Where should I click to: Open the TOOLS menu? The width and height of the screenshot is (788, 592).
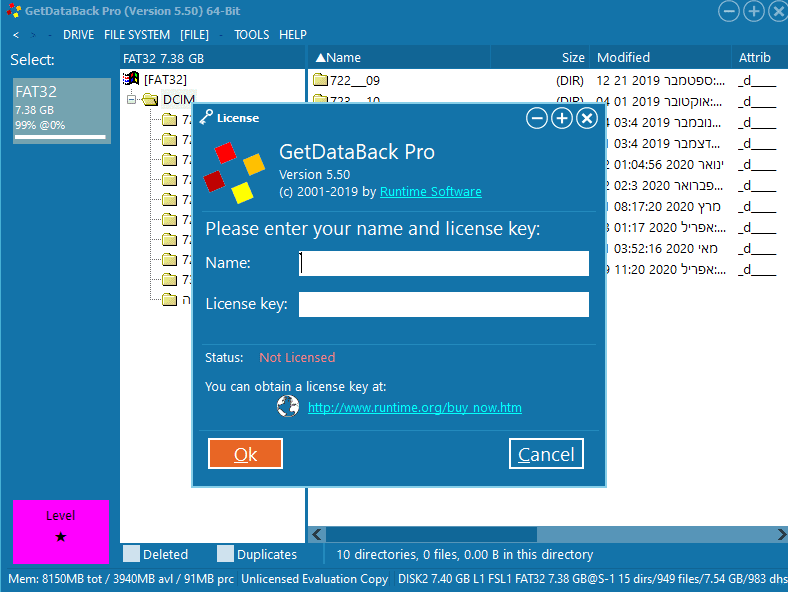tap(251, 35)
